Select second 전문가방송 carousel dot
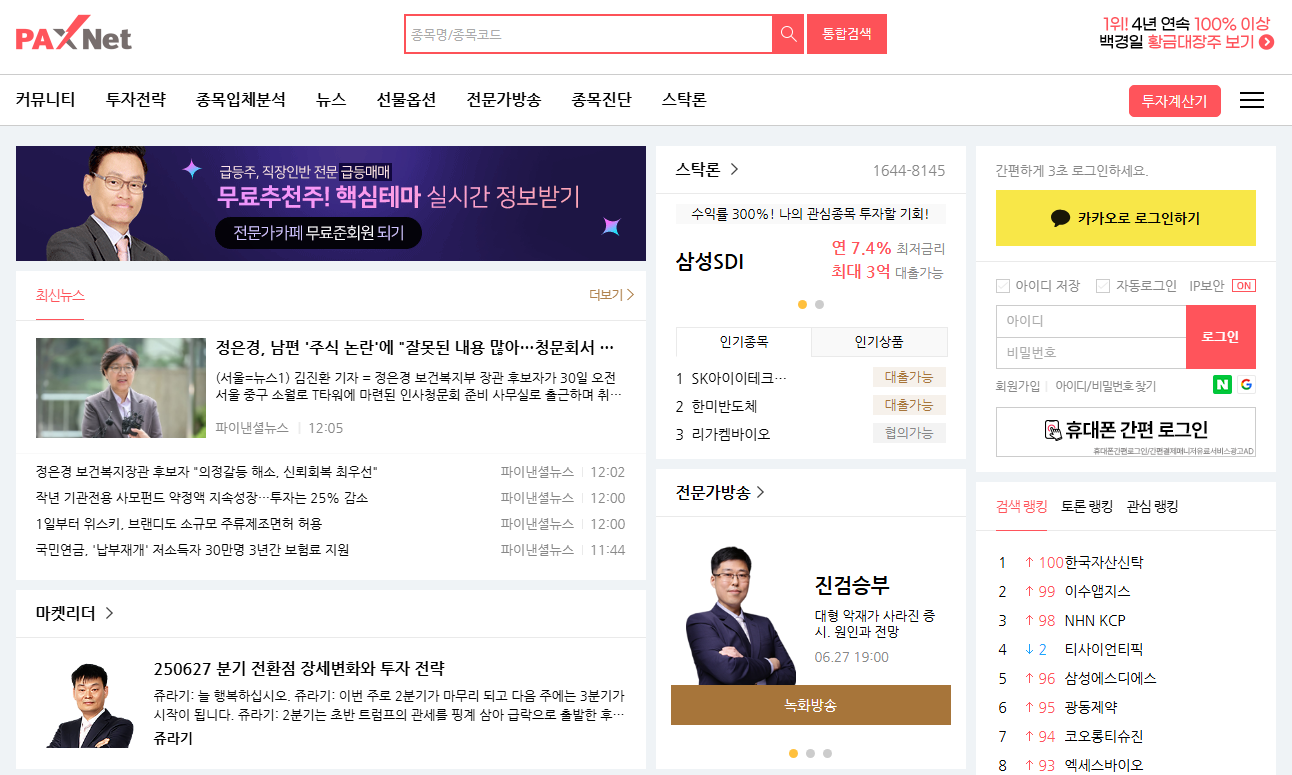 (x=810, y=753)
